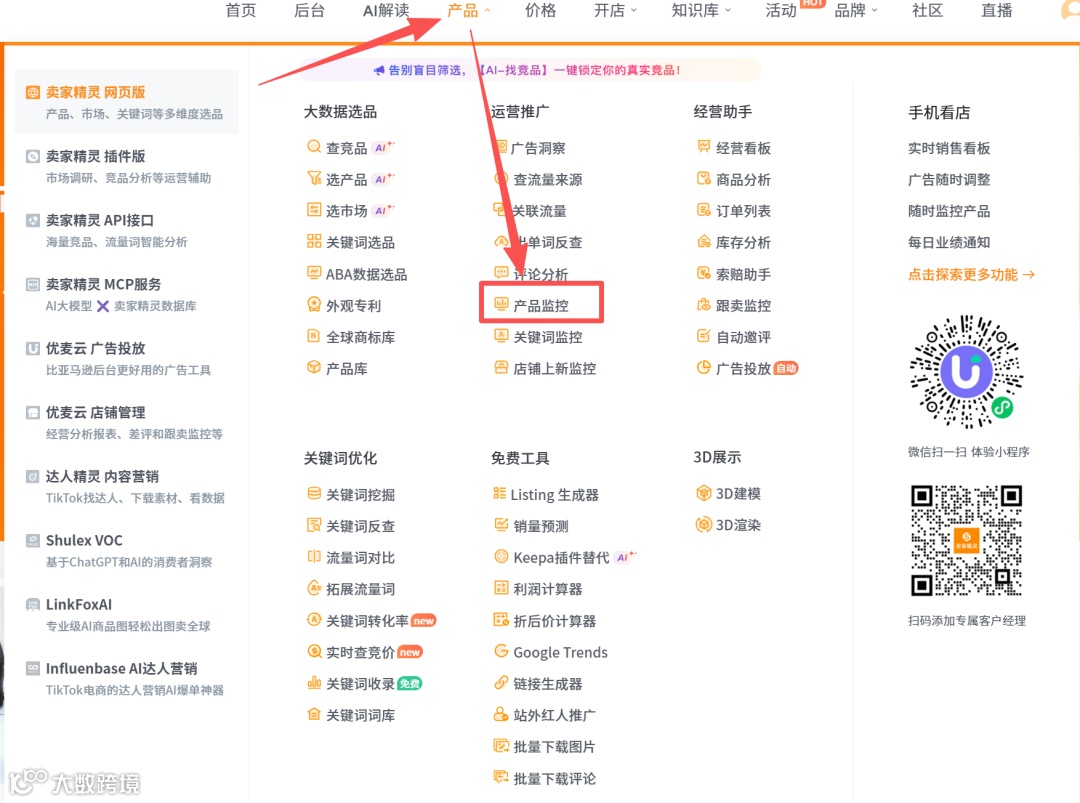Click the Google Trends G icon

click(x=501, y=651)
